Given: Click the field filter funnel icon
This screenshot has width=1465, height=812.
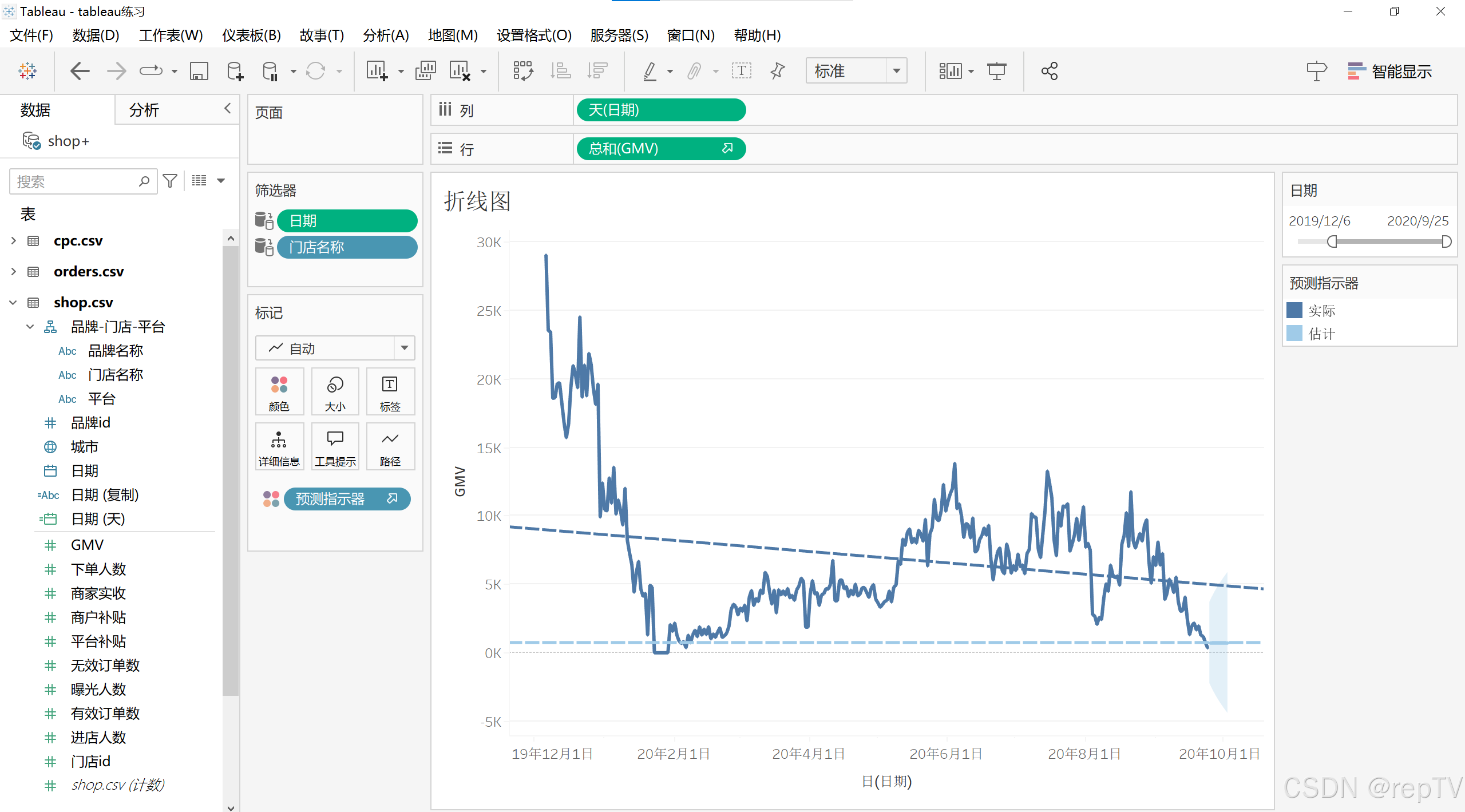Looking at the screenshot, I should [x=170, y=181].
